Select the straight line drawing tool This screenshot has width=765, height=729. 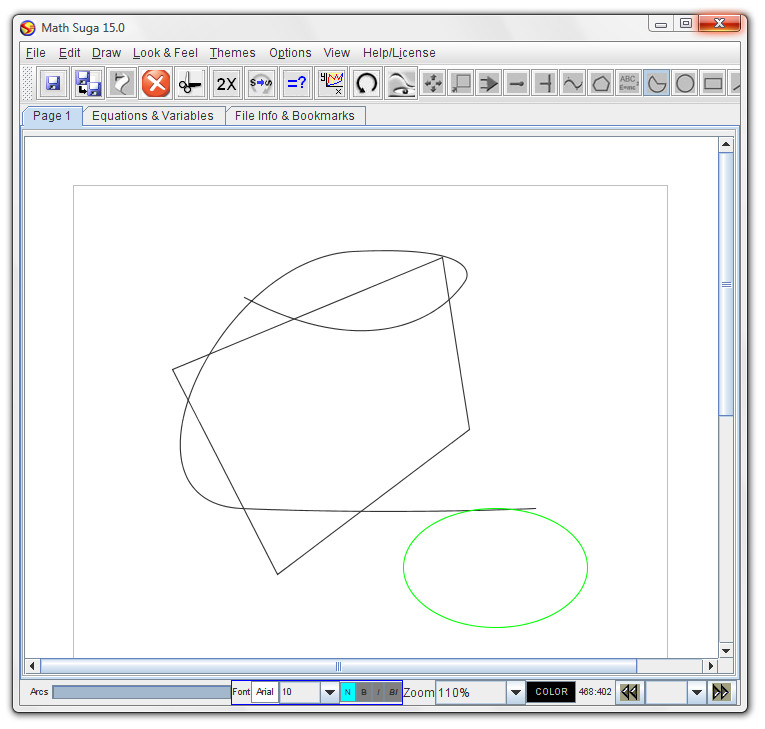(517, 83)
